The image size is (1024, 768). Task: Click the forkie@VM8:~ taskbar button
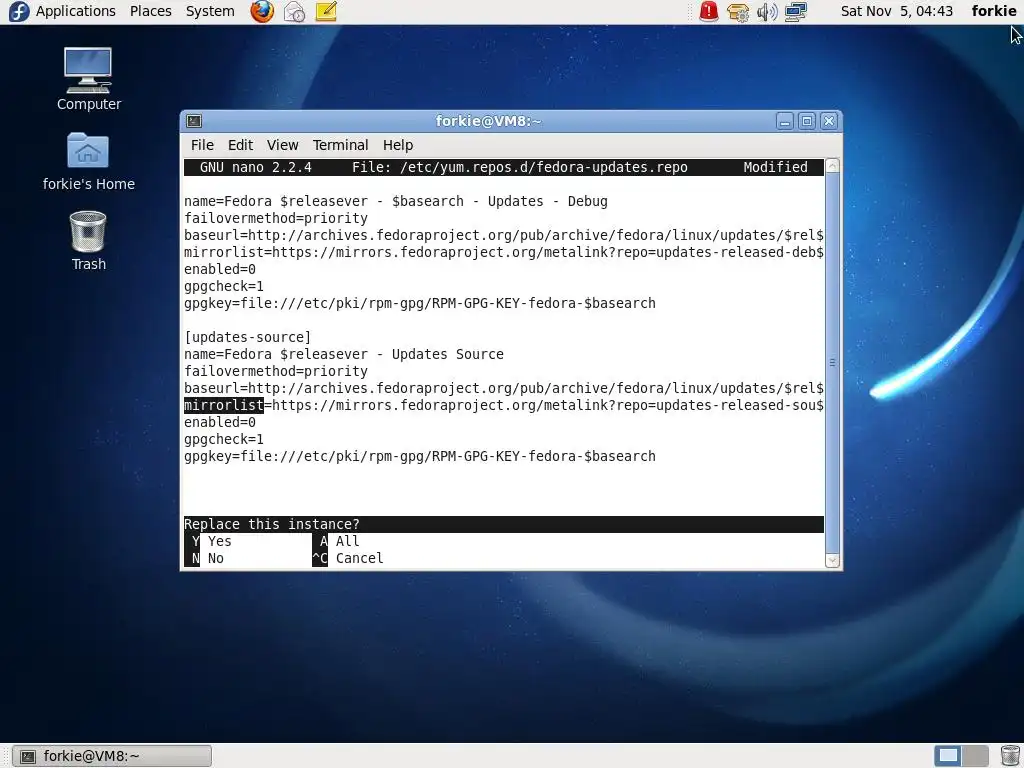click(x=112, y=756)
